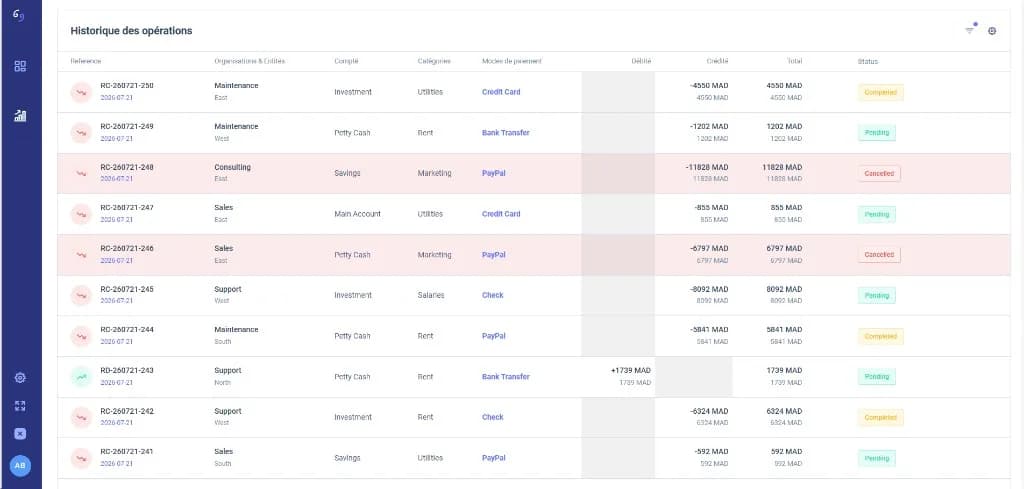The height and width of the screenshot is (489, 1024).
Task: Open Credit Card link for RC-260721-250
Action: coord(501,92)
